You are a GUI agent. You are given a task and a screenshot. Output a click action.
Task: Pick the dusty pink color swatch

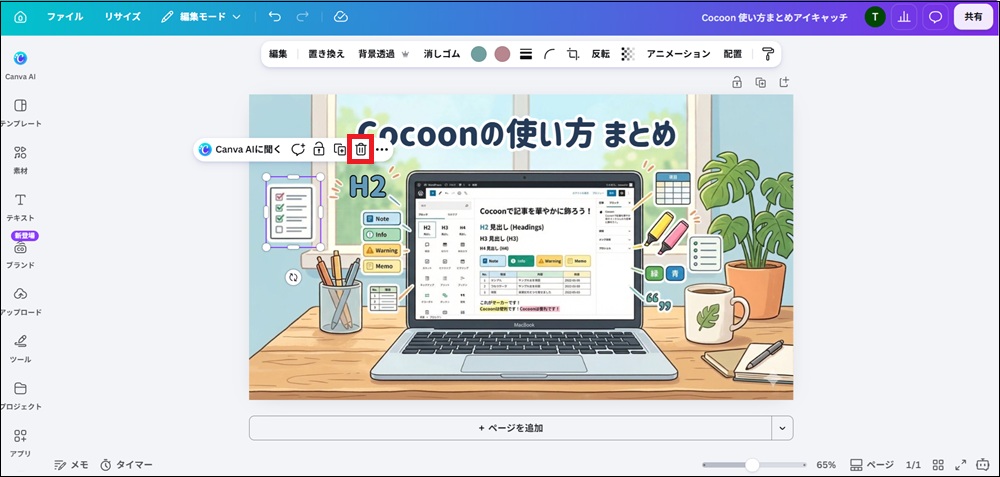click(503, 54)
